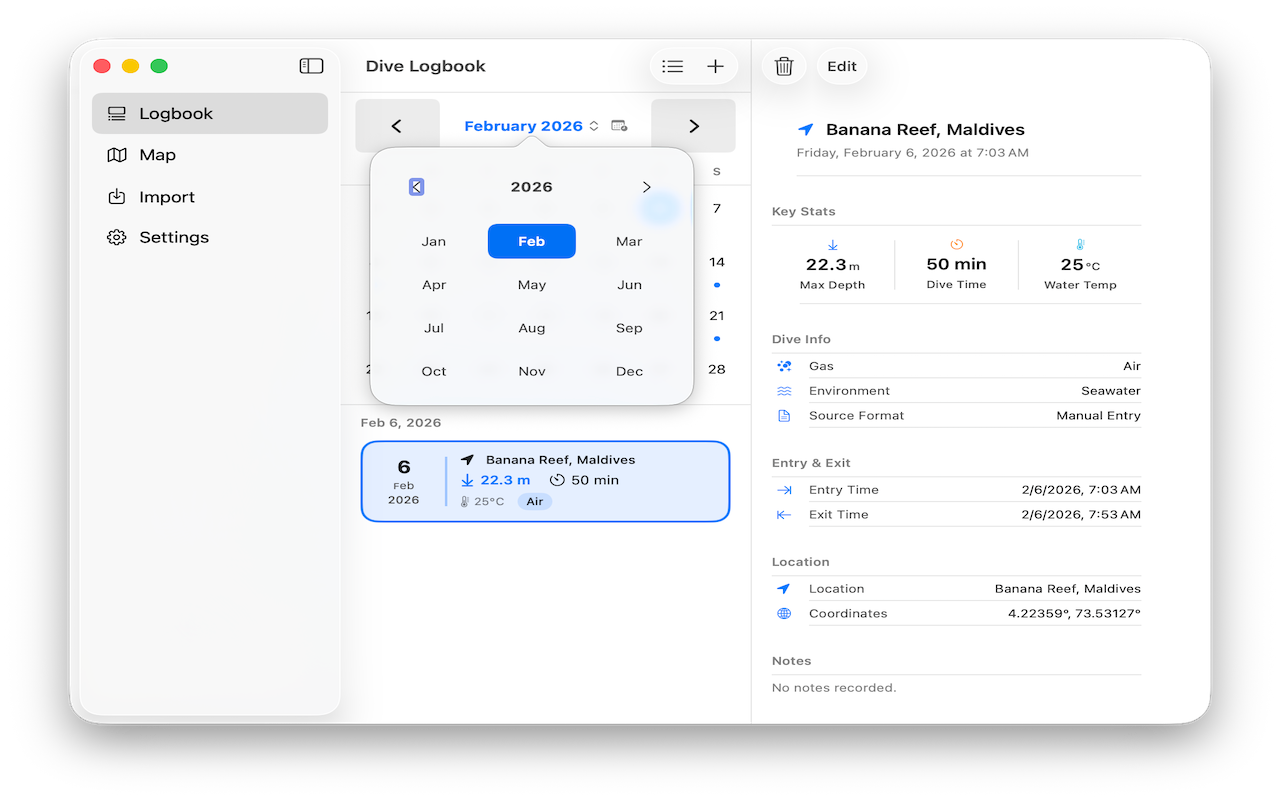Select Jun in the month picker
1280x800 pixels.
[x=629, y=285]
